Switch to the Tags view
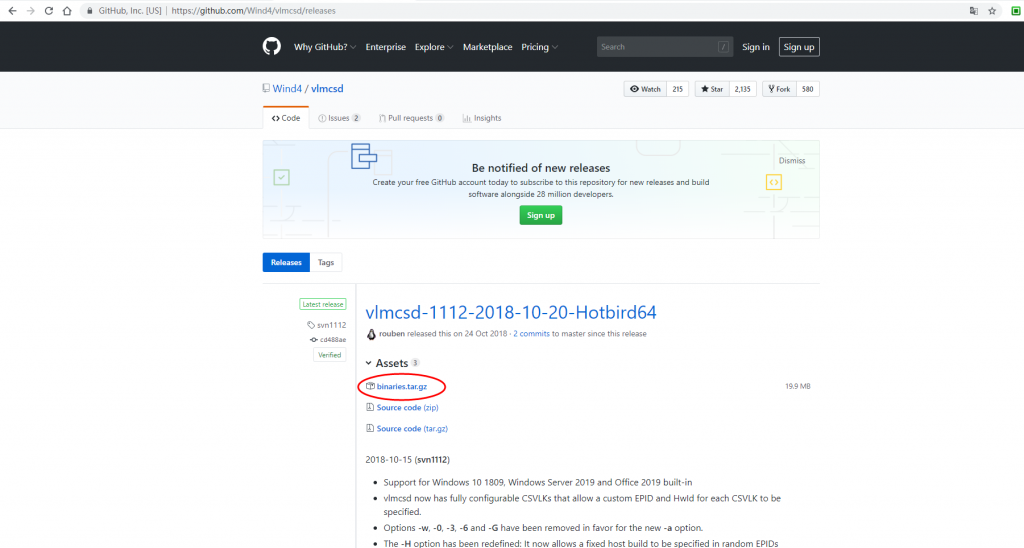1024x548 pixels. tap(326, 263)
